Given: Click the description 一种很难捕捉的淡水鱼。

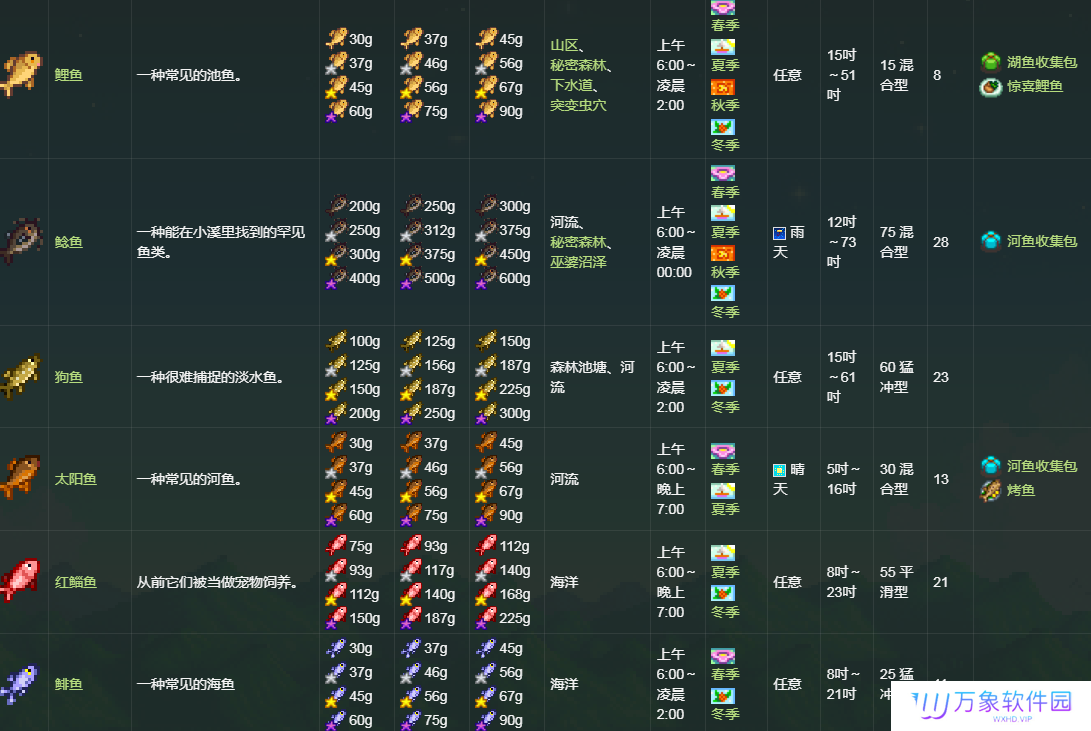Looking at the screenshot, I should point(210,377).
